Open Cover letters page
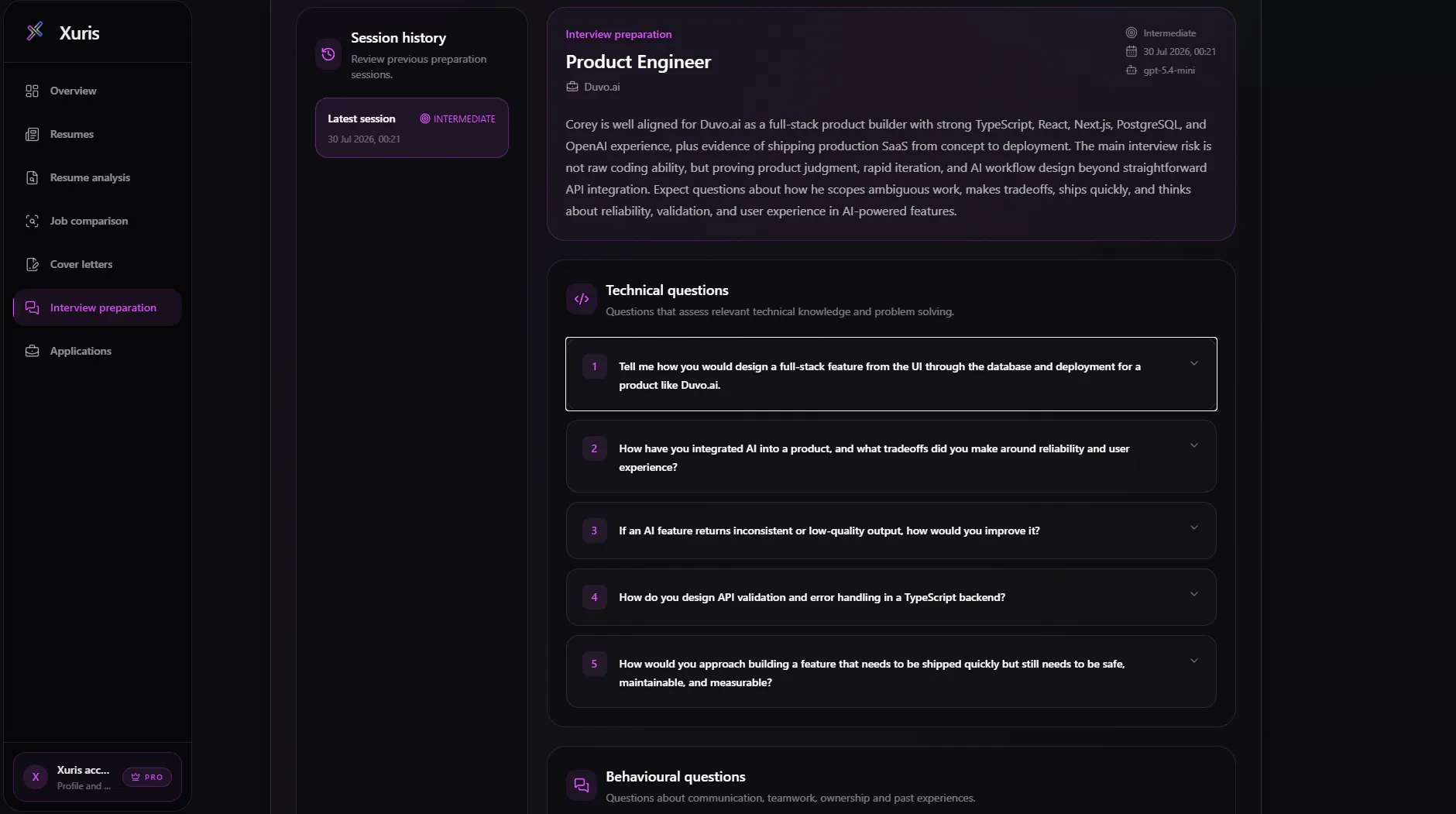 click(x=98, y=265)
